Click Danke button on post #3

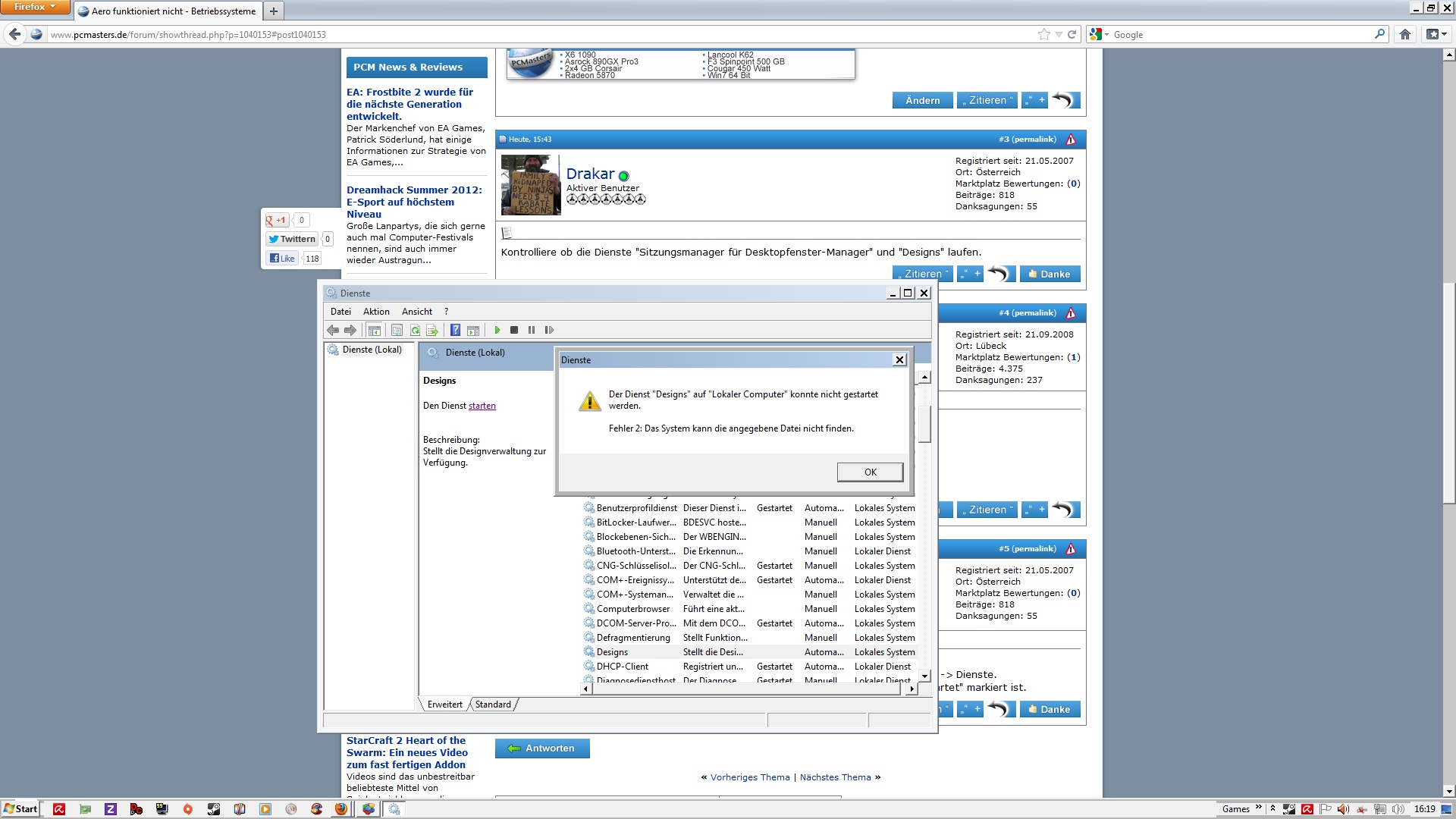click(1050, 274)
